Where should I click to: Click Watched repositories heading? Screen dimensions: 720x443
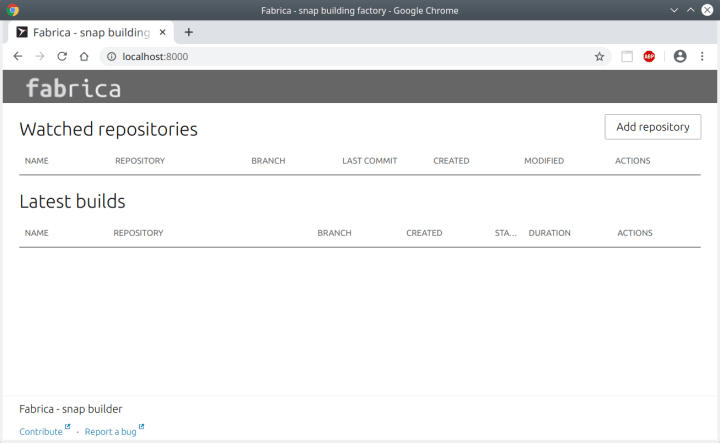coord(108,129)
